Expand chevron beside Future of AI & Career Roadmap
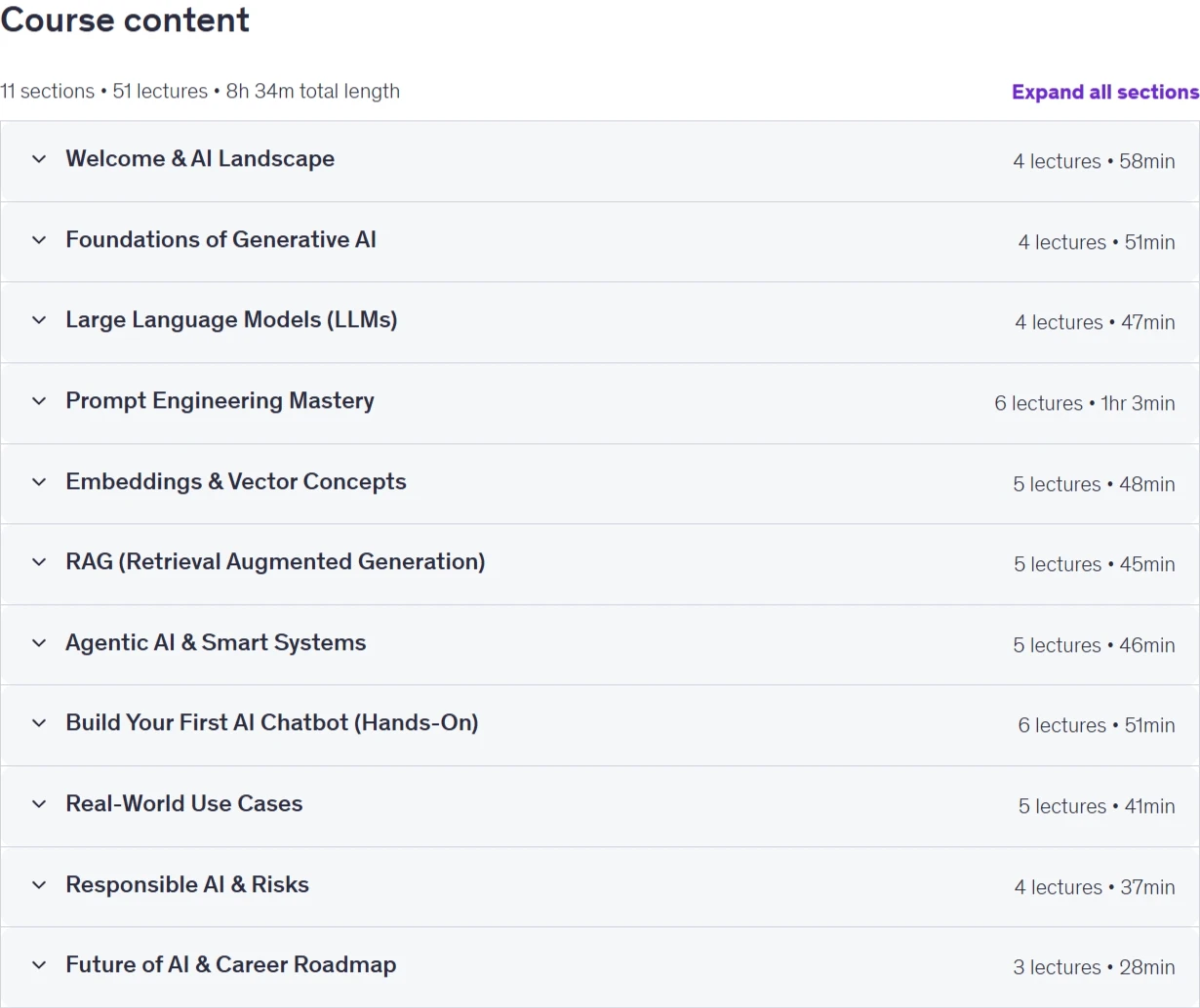The image size is (1200, 1008). coord(39,965)
